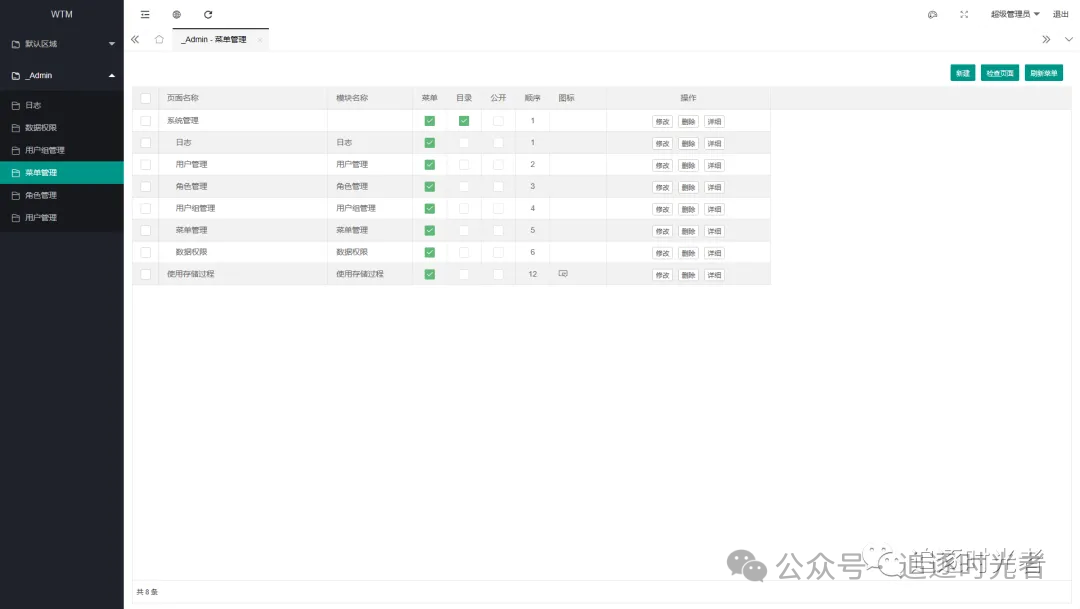Click the order value 12 cell
Screen dimensions: 1080x609
[532, 274]
